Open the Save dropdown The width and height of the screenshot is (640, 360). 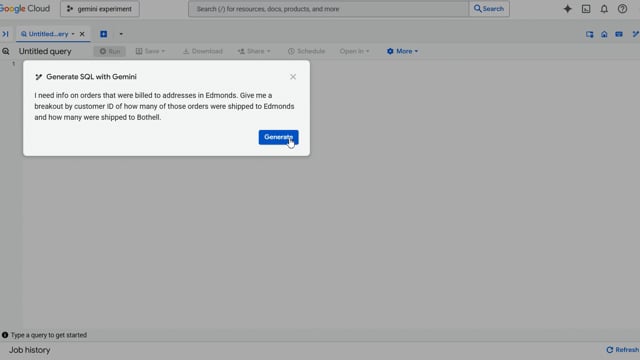pos(150,51)
